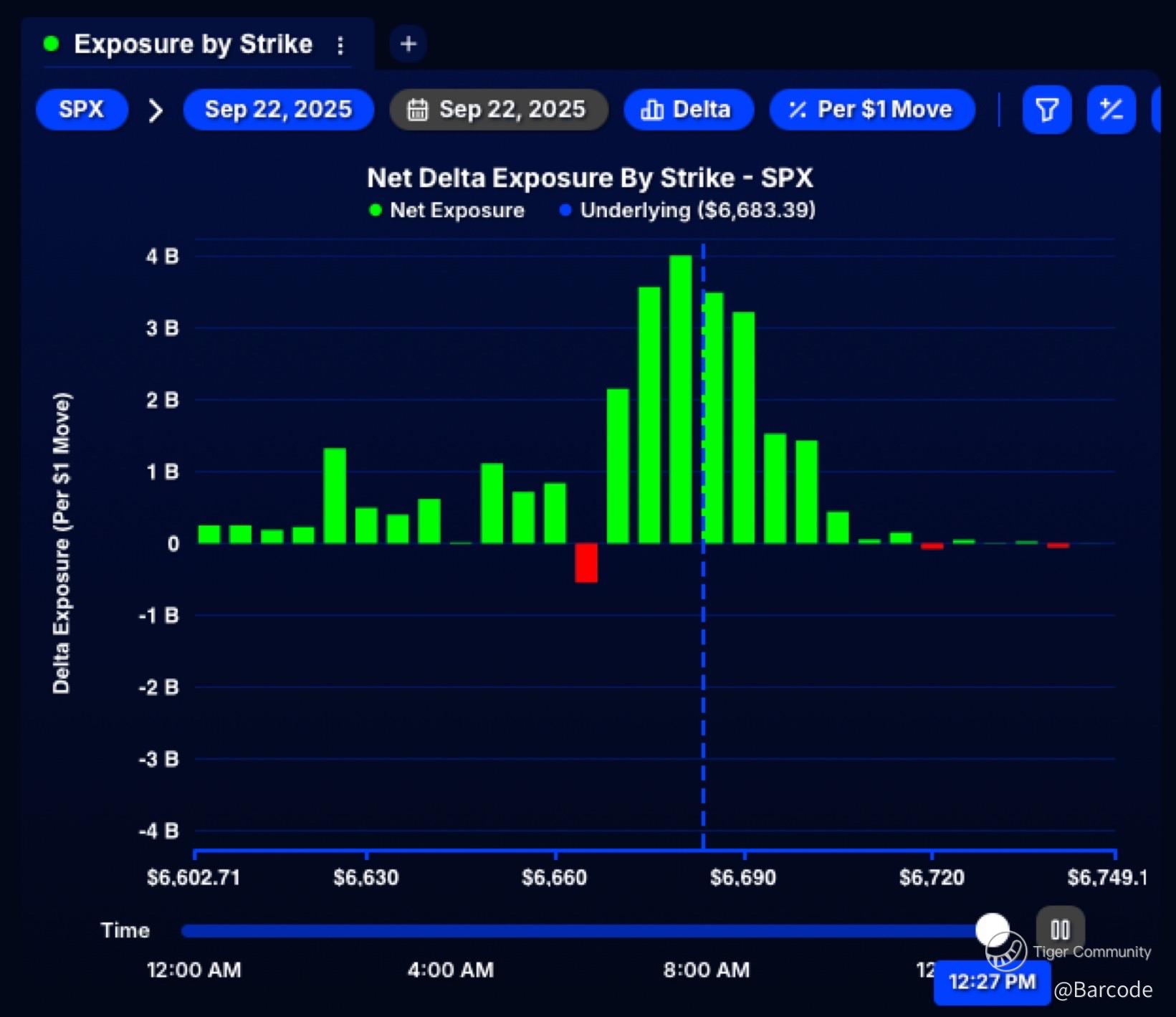1176x1017 pixels.
Task: Toggle Underlying ($6,683.39) series in the legend
Action: tap(687, 211)
